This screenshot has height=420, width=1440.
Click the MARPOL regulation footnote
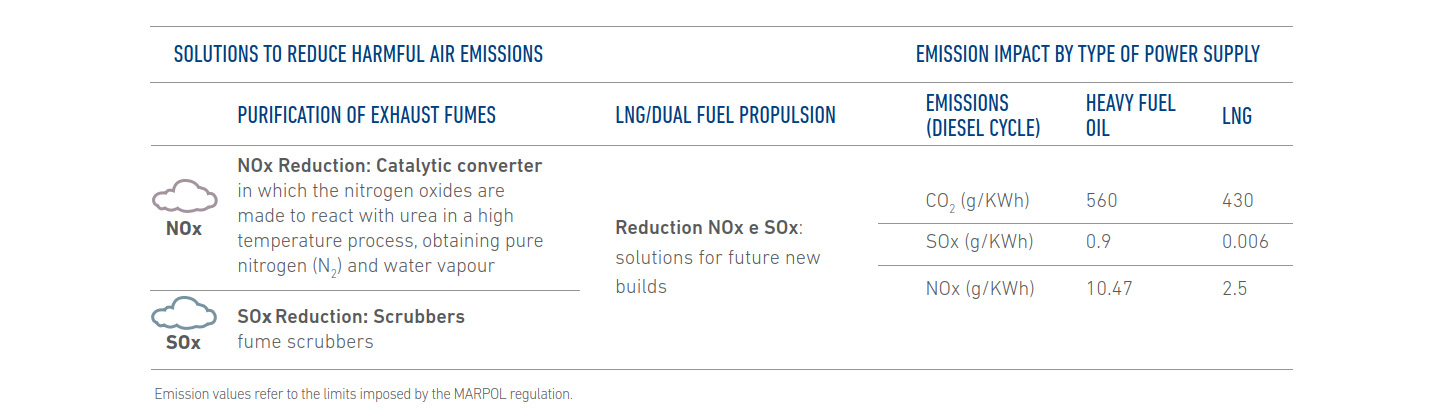point(364,394)
